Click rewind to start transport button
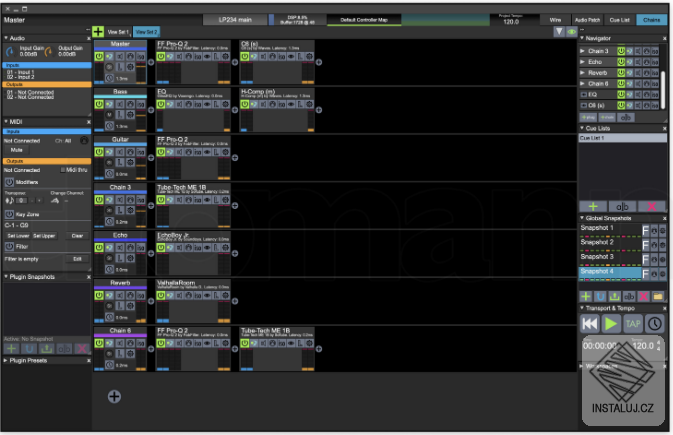 coord(589,324)
